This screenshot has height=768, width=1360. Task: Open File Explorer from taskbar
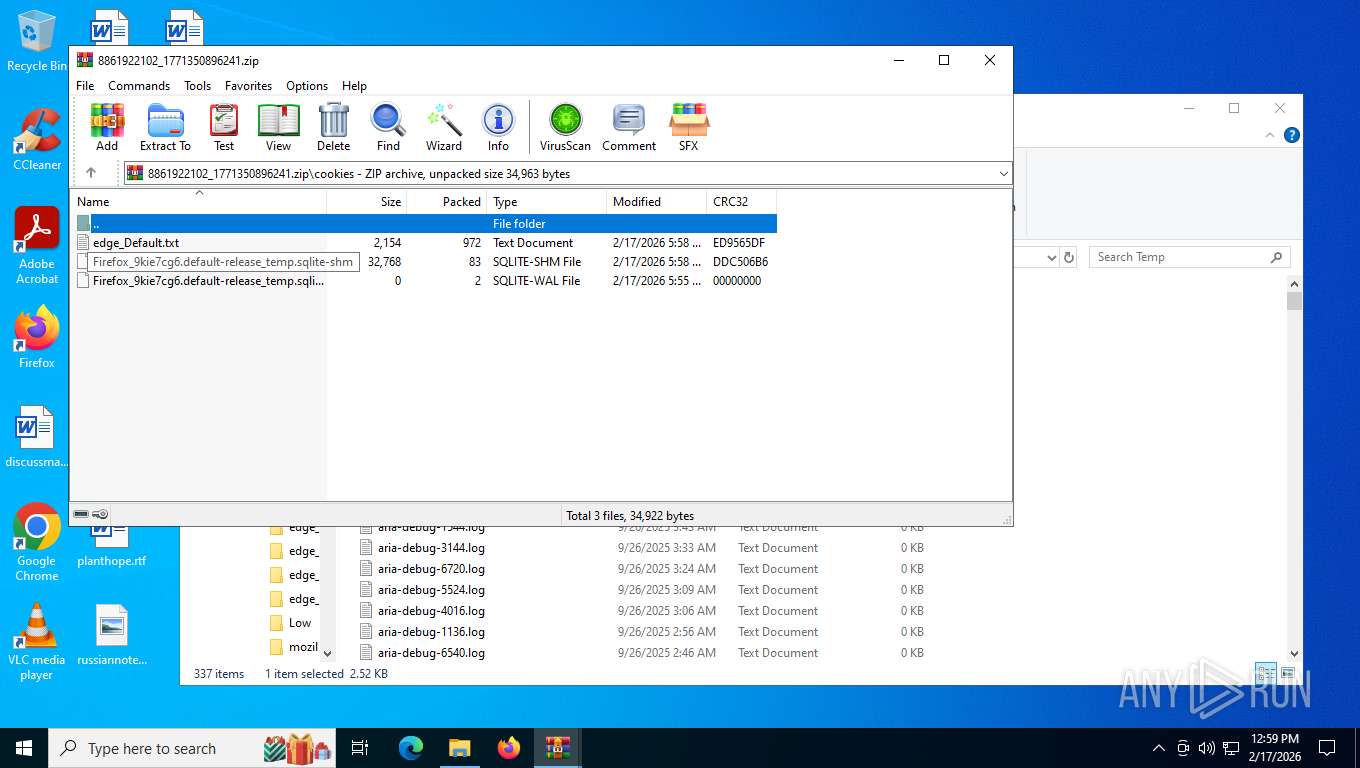coord(459,748)
